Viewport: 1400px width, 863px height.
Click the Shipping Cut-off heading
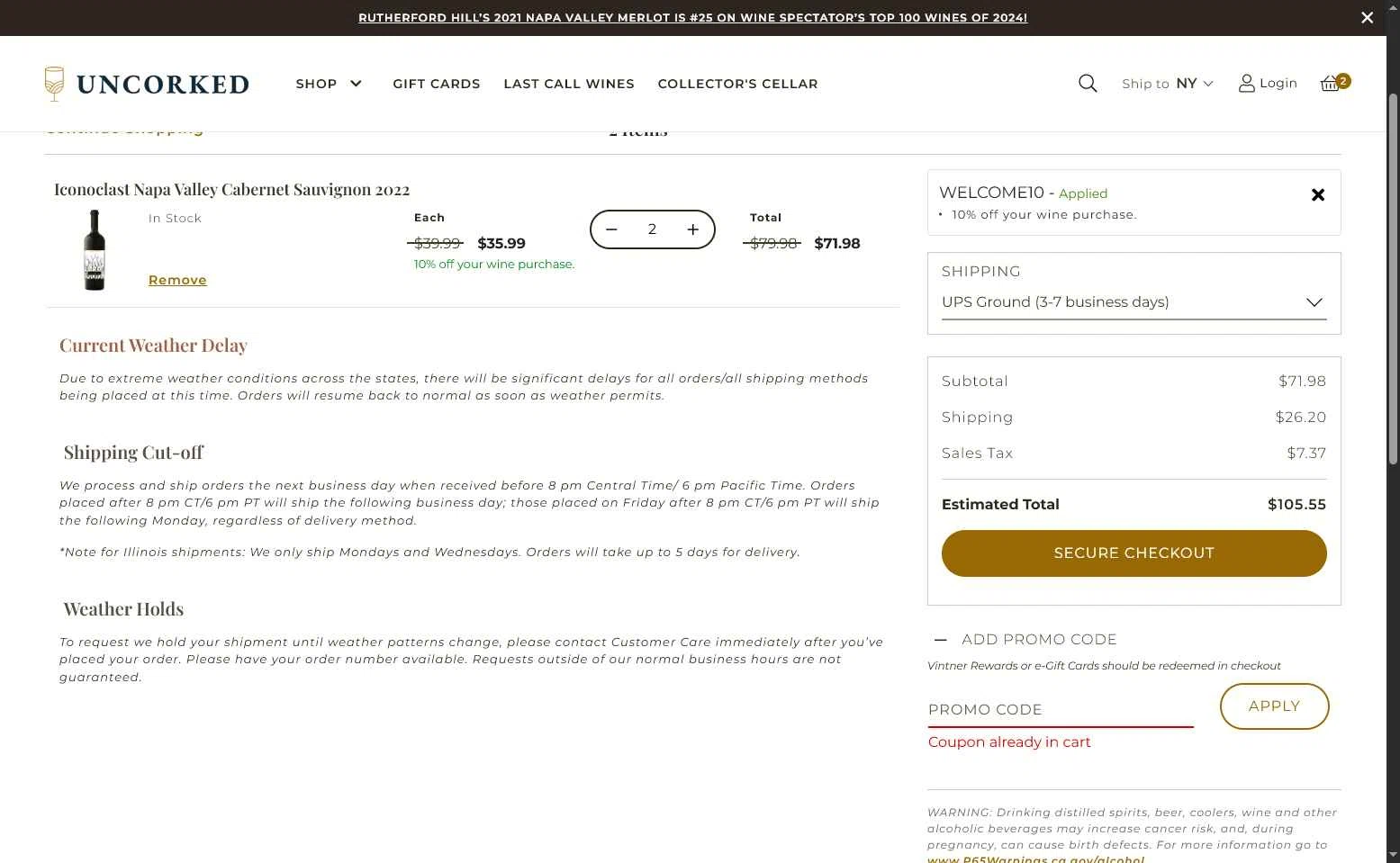pos(133,453)
